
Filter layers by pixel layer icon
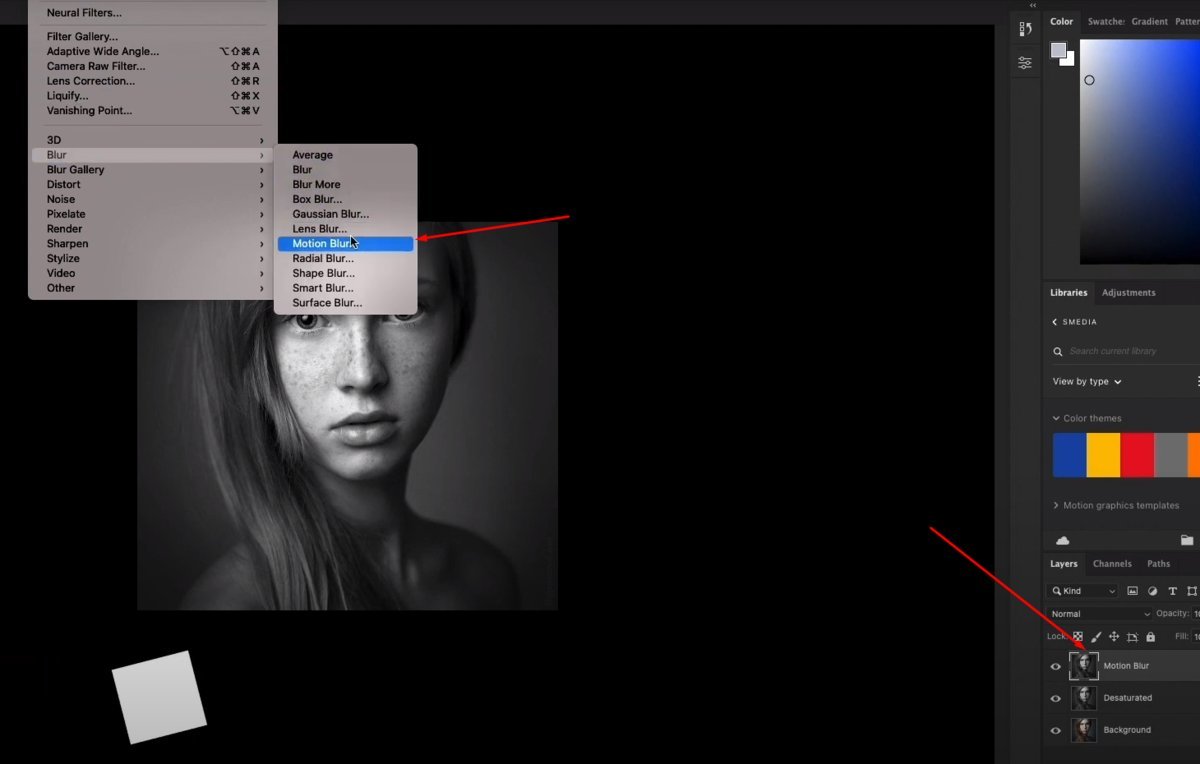click(1133, 591)
